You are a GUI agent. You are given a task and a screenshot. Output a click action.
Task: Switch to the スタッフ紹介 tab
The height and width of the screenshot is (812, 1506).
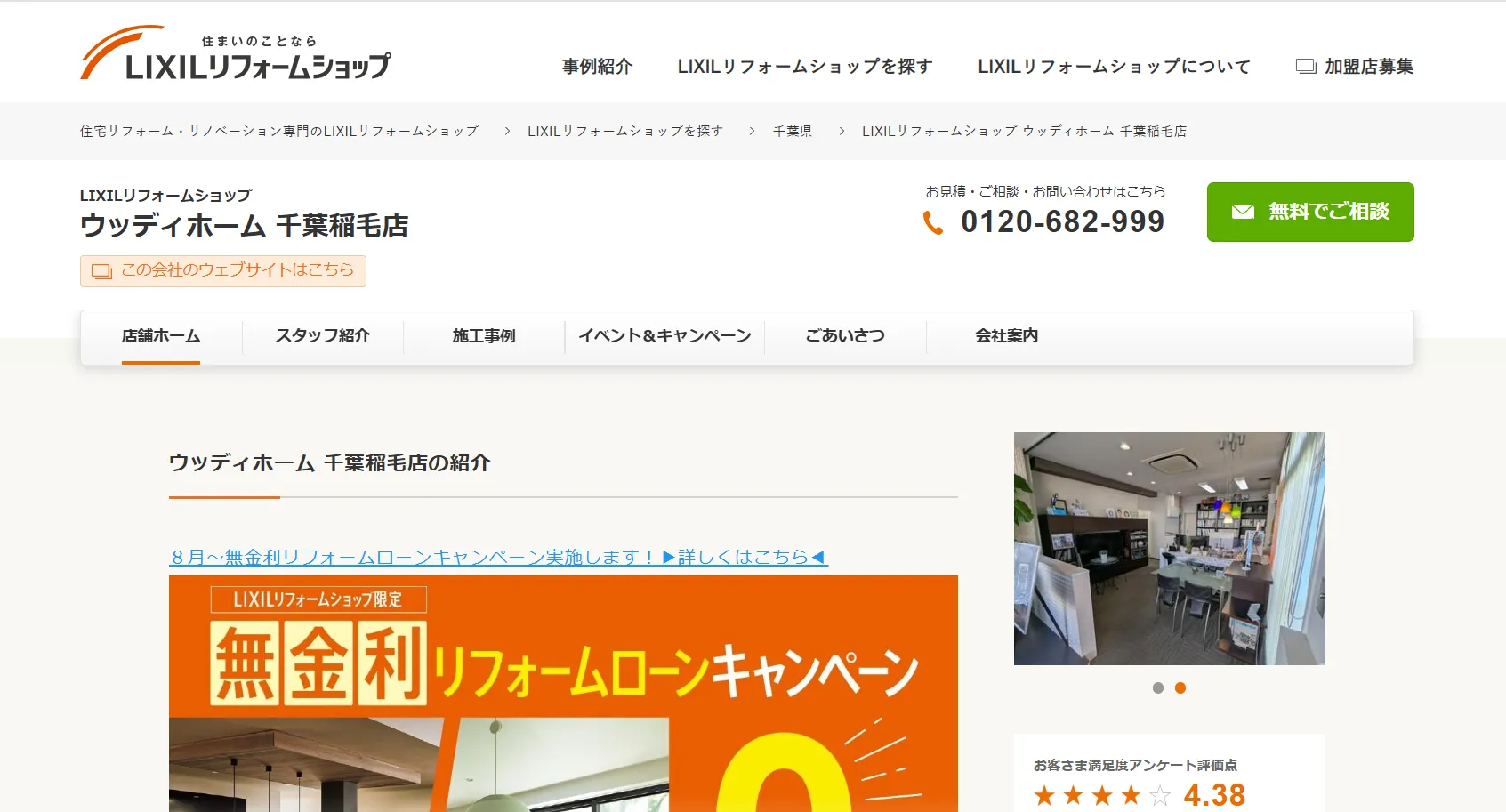[x=322, y=336]
